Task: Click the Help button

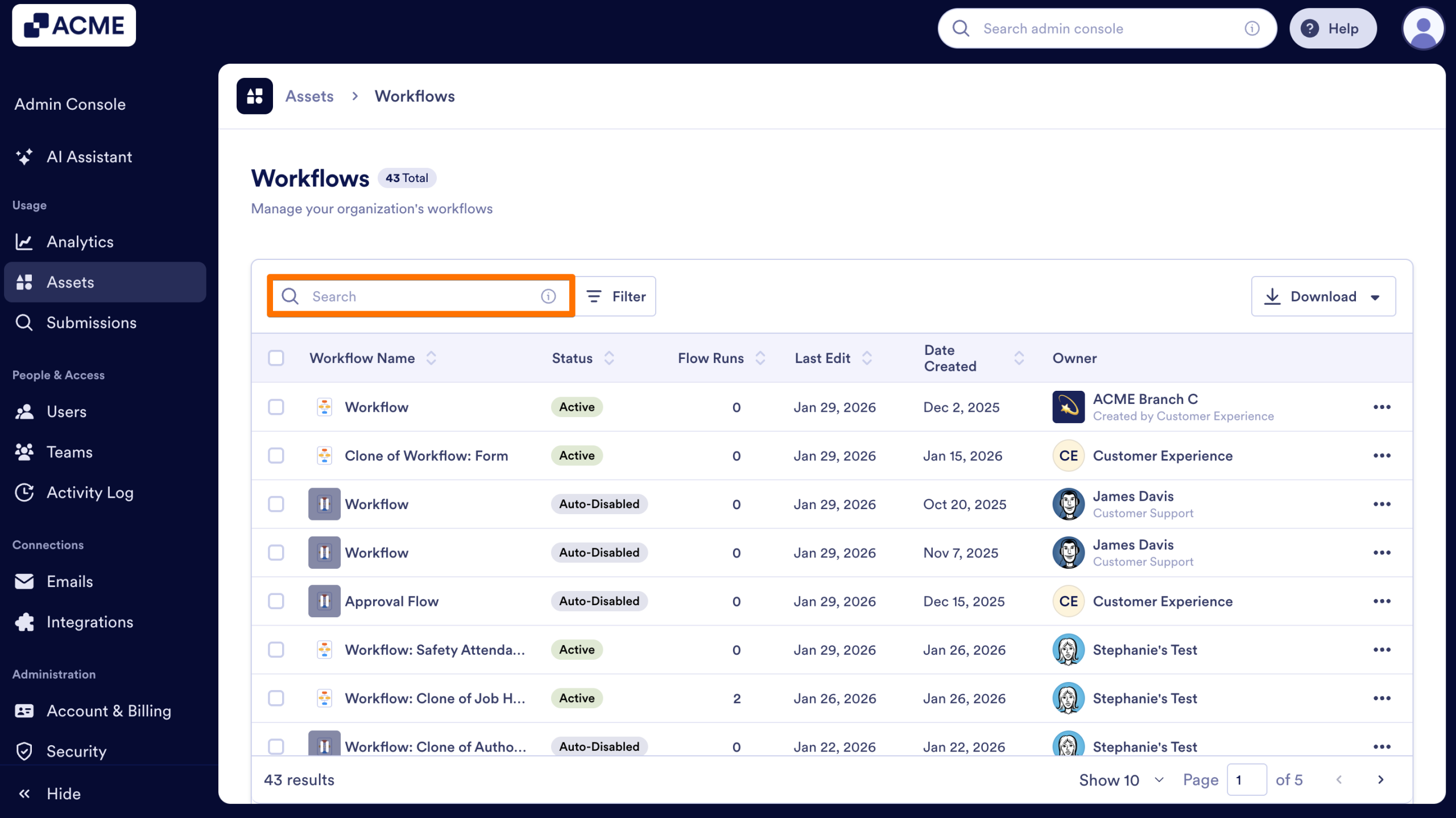Action: click(1333, 28)
